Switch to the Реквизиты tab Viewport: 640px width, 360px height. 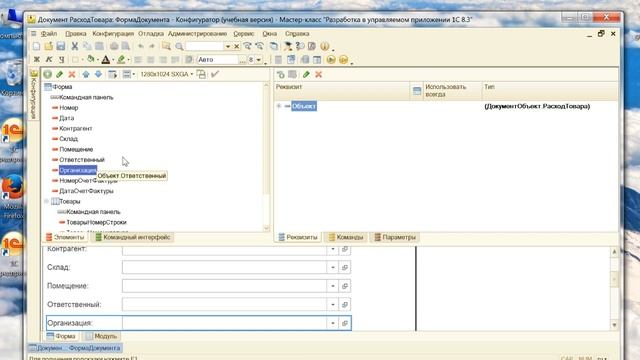tap(298, 237)
